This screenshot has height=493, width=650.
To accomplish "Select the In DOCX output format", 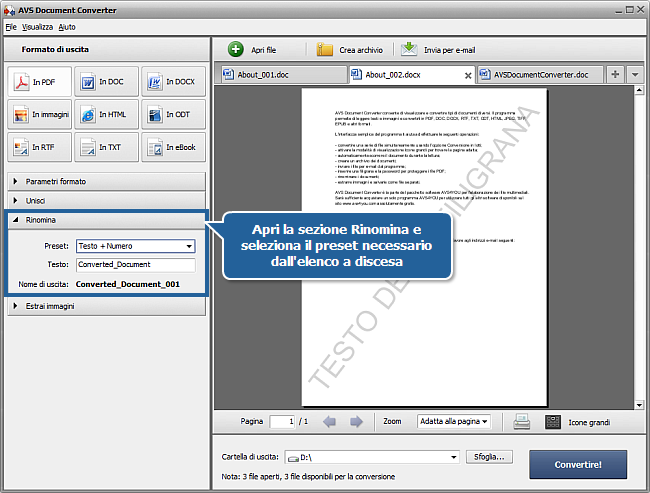I will point(173,82).
